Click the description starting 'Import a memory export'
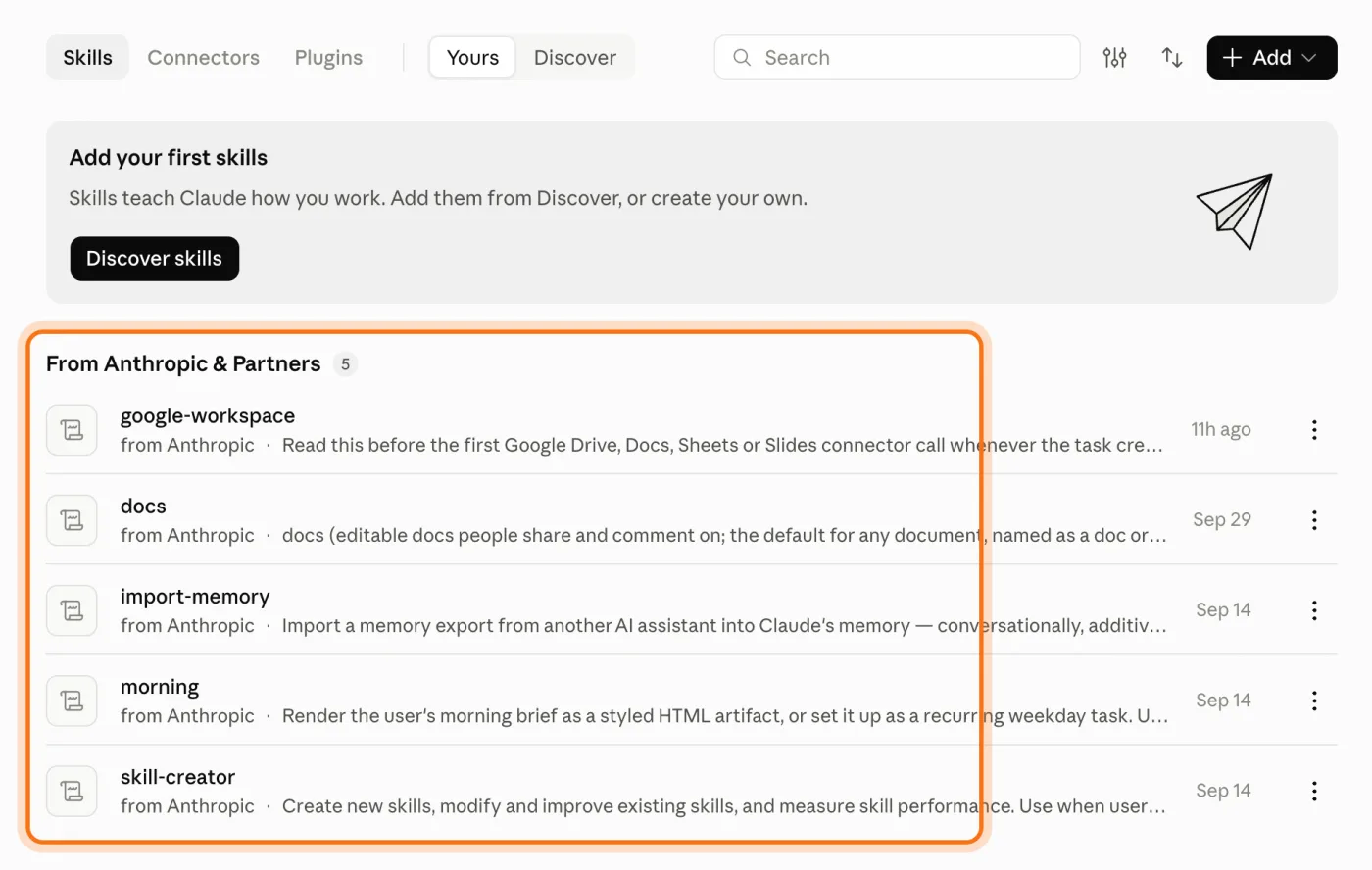This screenshot has width=1372, height=870. [x=724, y=625]
